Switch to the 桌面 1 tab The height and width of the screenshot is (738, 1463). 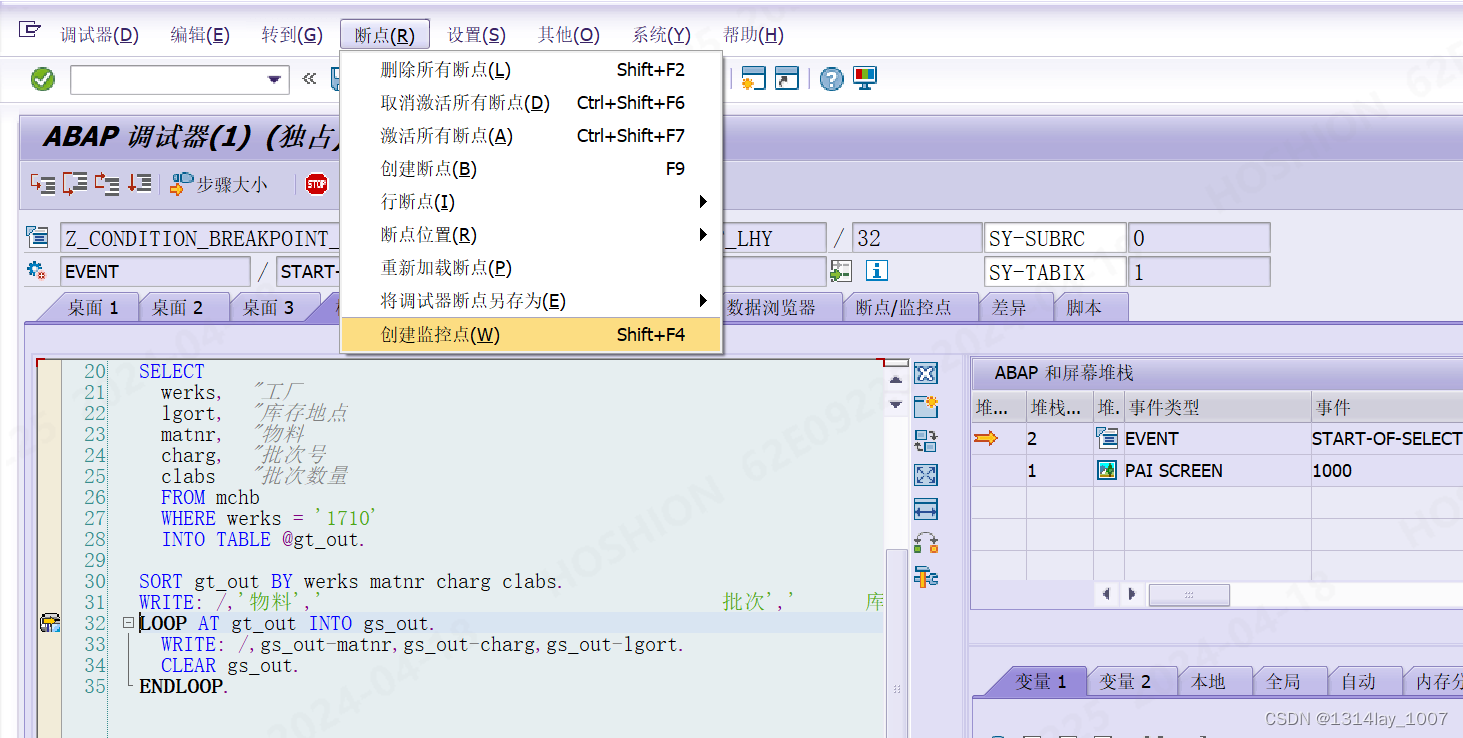[x=93, y=308]
